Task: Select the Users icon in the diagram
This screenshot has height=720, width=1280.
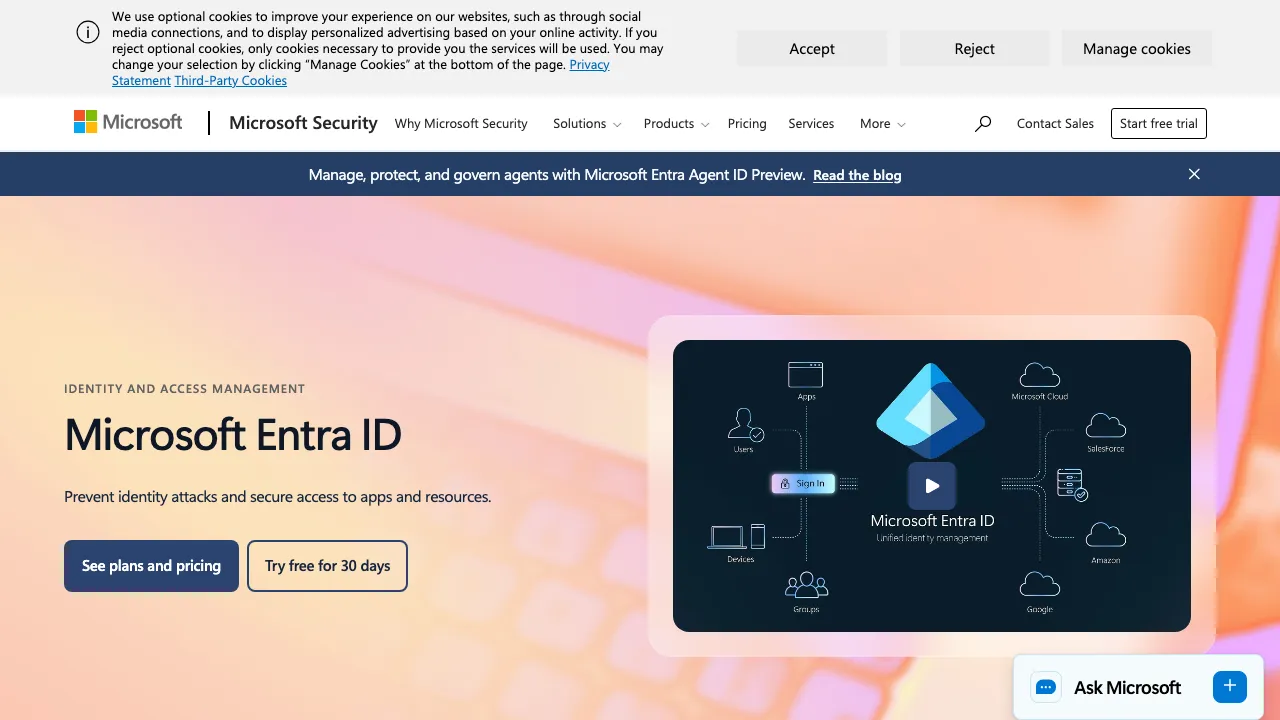Action: pyautogui.click(x=743, y=426)
